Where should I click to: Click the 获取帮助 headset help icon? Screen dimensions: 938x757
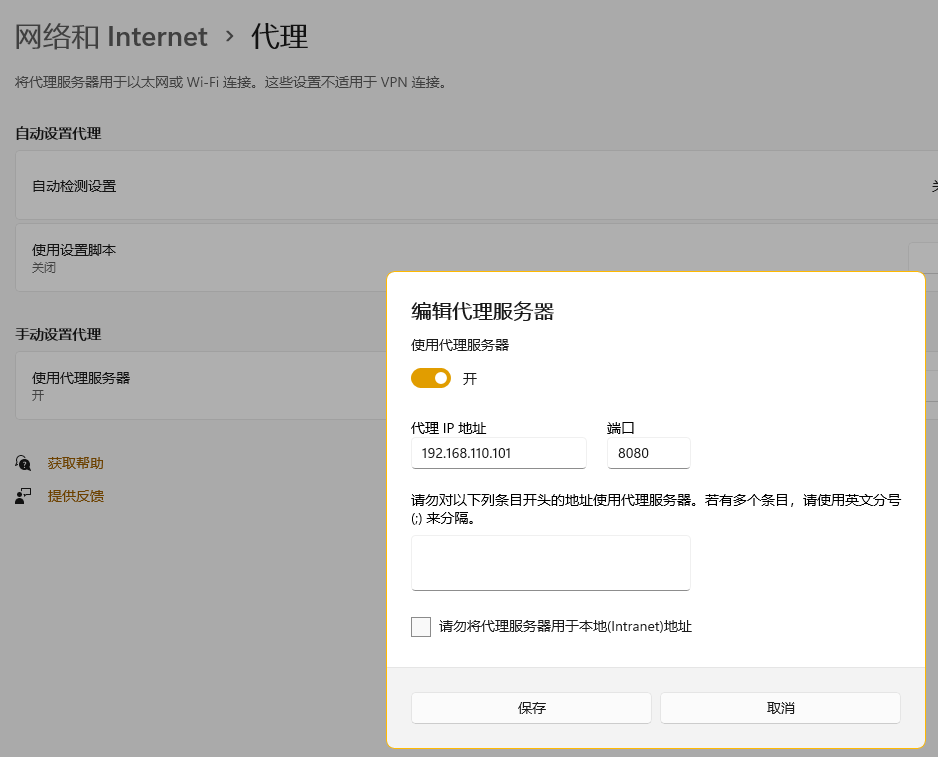click(x=23, y=463)
